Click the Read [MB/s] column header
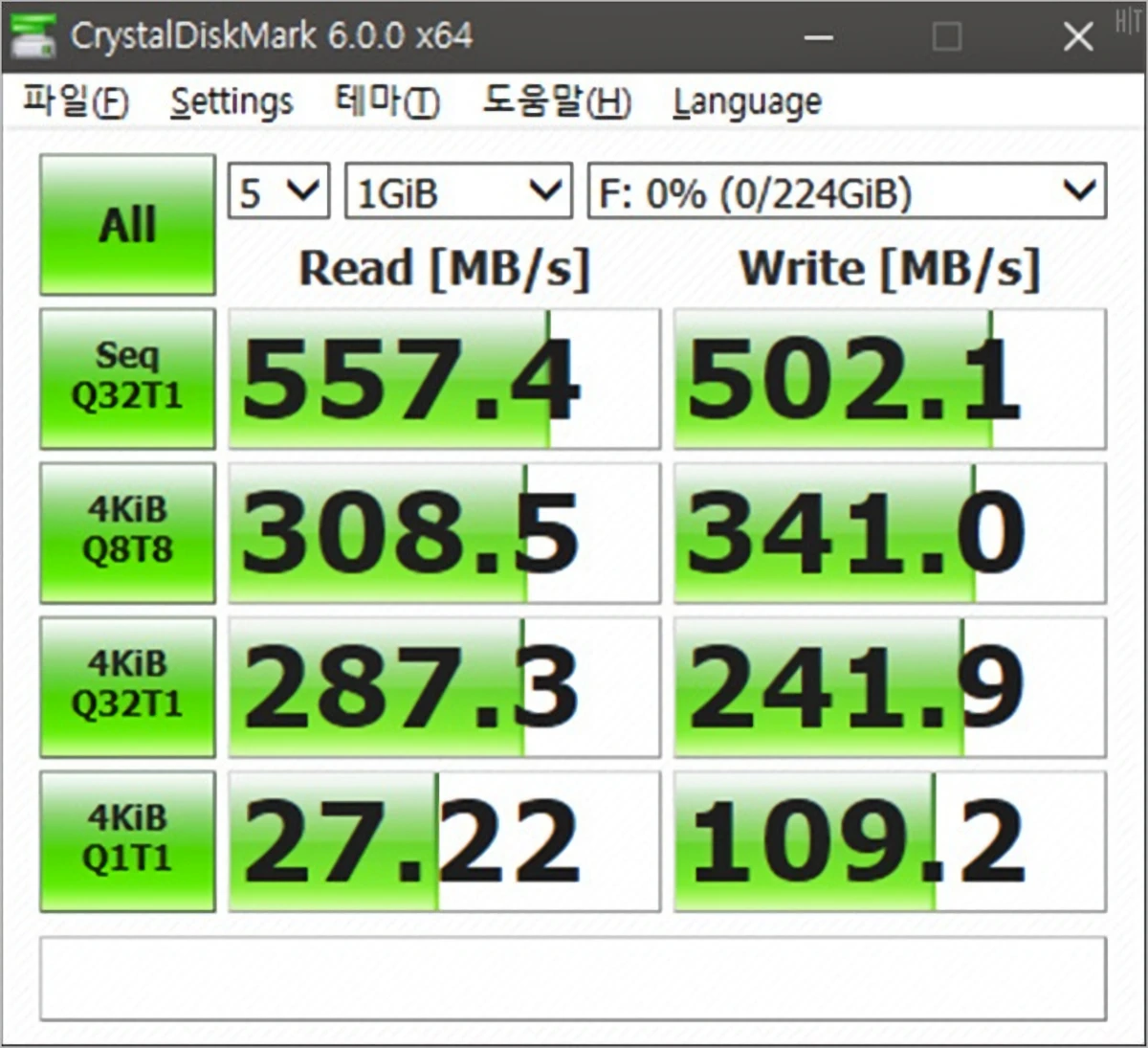The width and height of the screenshot is (1148, 1048). click(445, 269)
